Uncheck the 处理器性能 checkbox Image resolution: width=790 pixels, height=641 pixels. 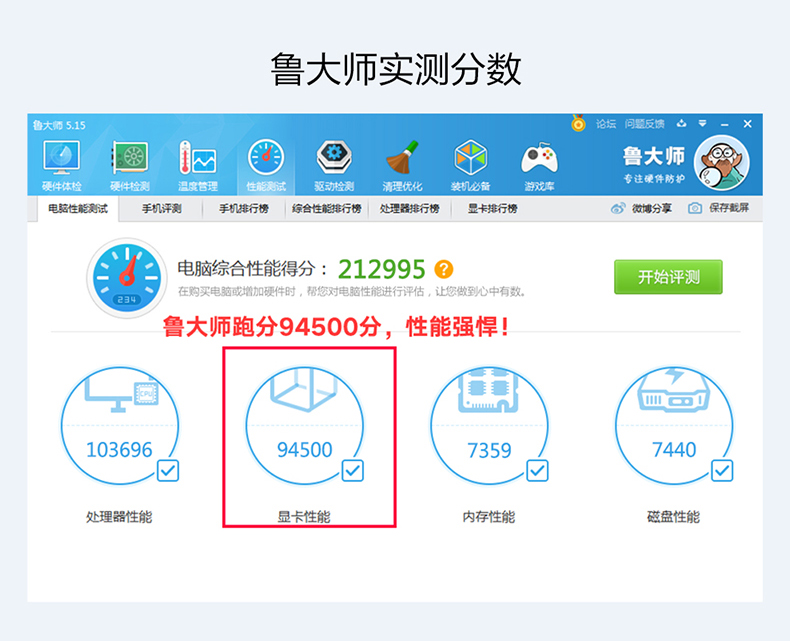point(168,471)
